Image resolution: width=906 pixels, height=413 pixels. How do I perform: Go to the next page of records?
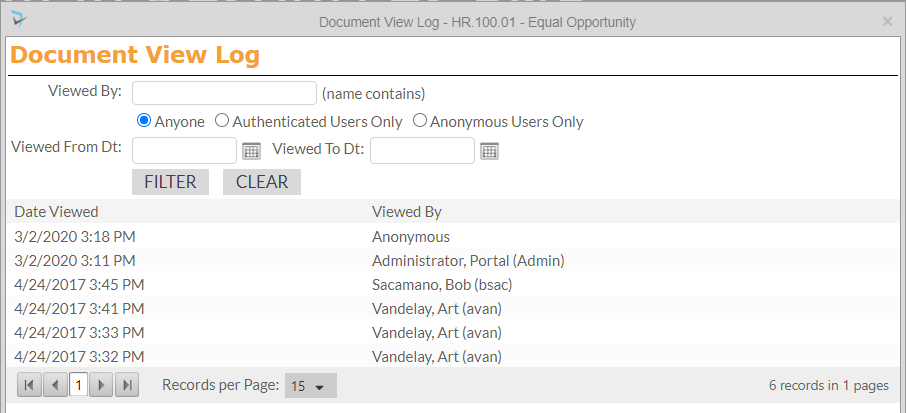101,385
